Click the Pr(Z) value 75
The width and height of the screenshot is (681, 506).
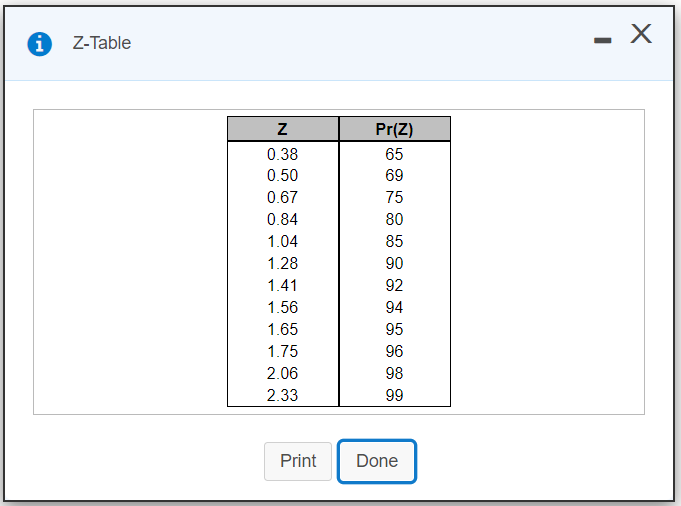pos(394,198)
